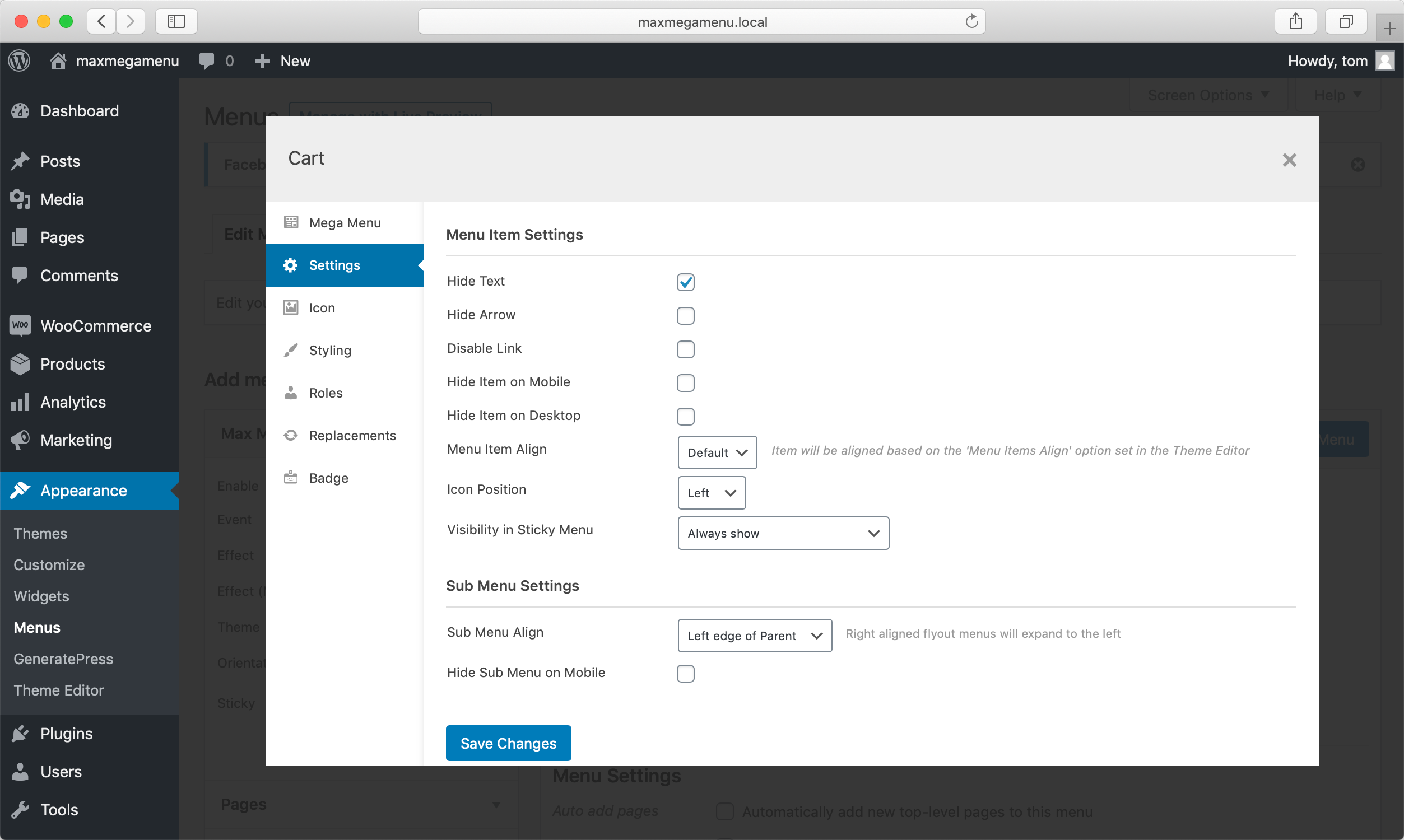Enable the Hide Arrow checkbox
1404x840 pixels.
686,315
